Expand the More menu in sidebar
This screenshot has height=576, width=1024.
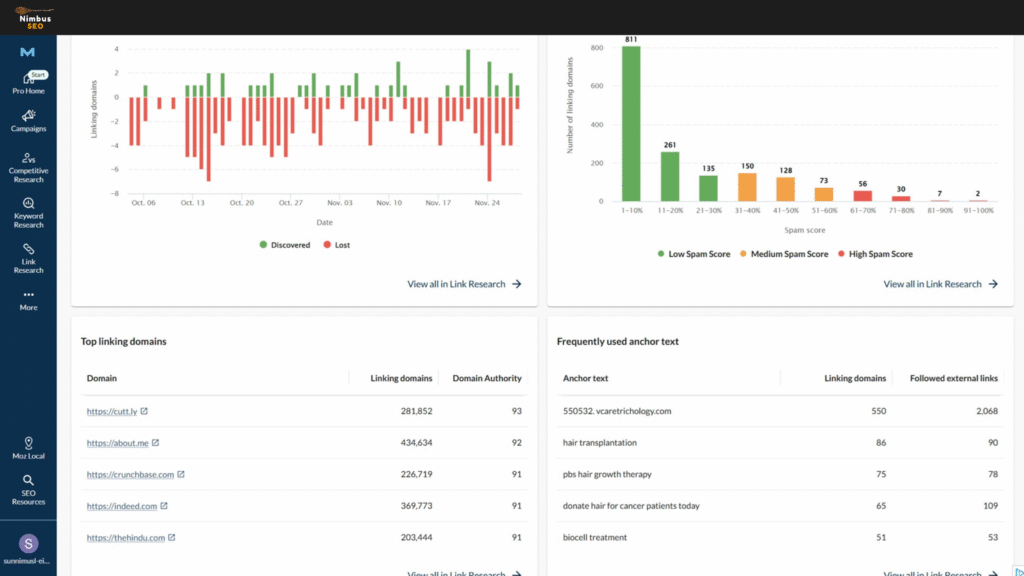(28, 299)
